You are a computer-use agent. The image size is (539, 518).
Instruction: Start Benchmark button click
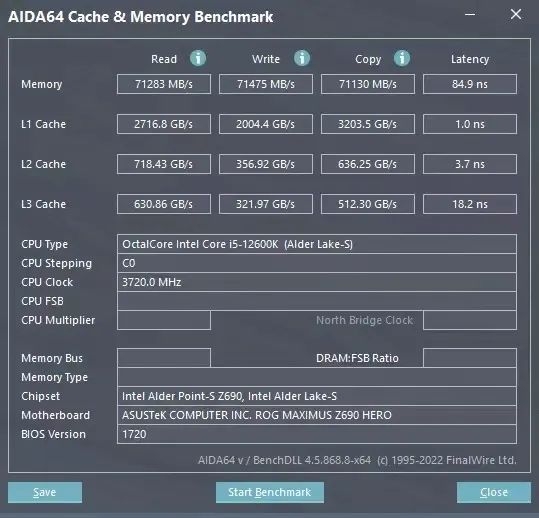(x=270, y=492)
